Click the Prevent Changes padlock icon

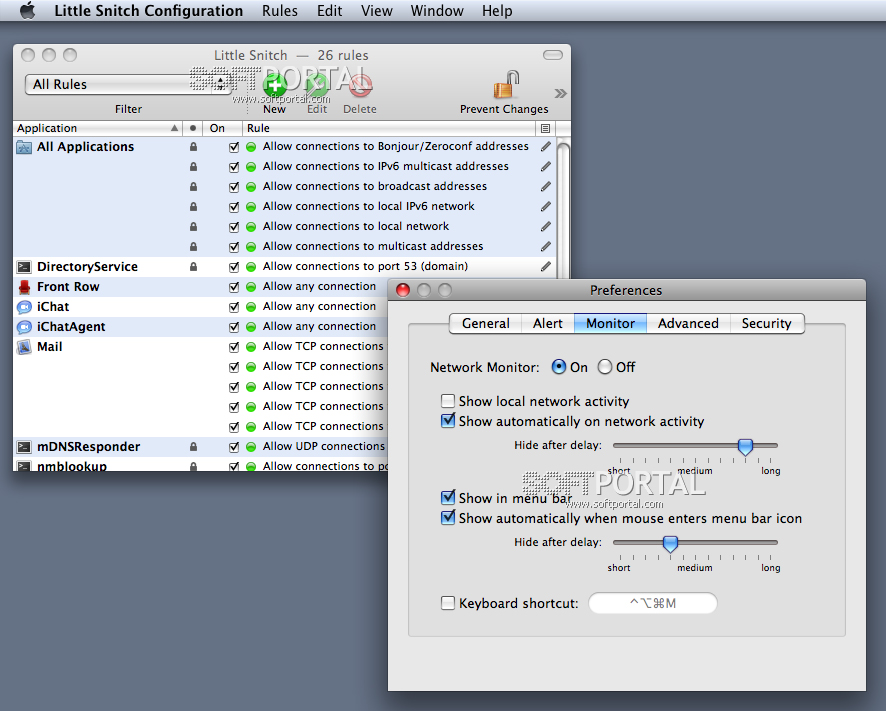point(506,85)
